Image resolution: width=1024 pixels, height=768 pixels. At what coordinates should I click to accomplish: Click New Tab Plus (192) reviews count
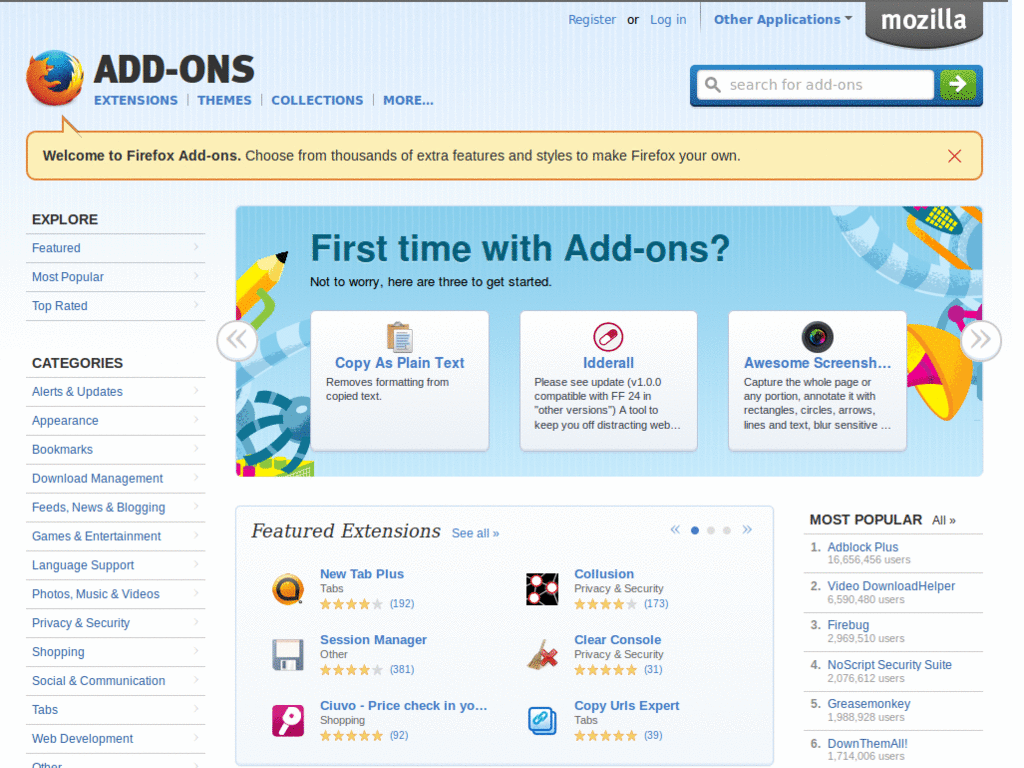click(402, 604)
